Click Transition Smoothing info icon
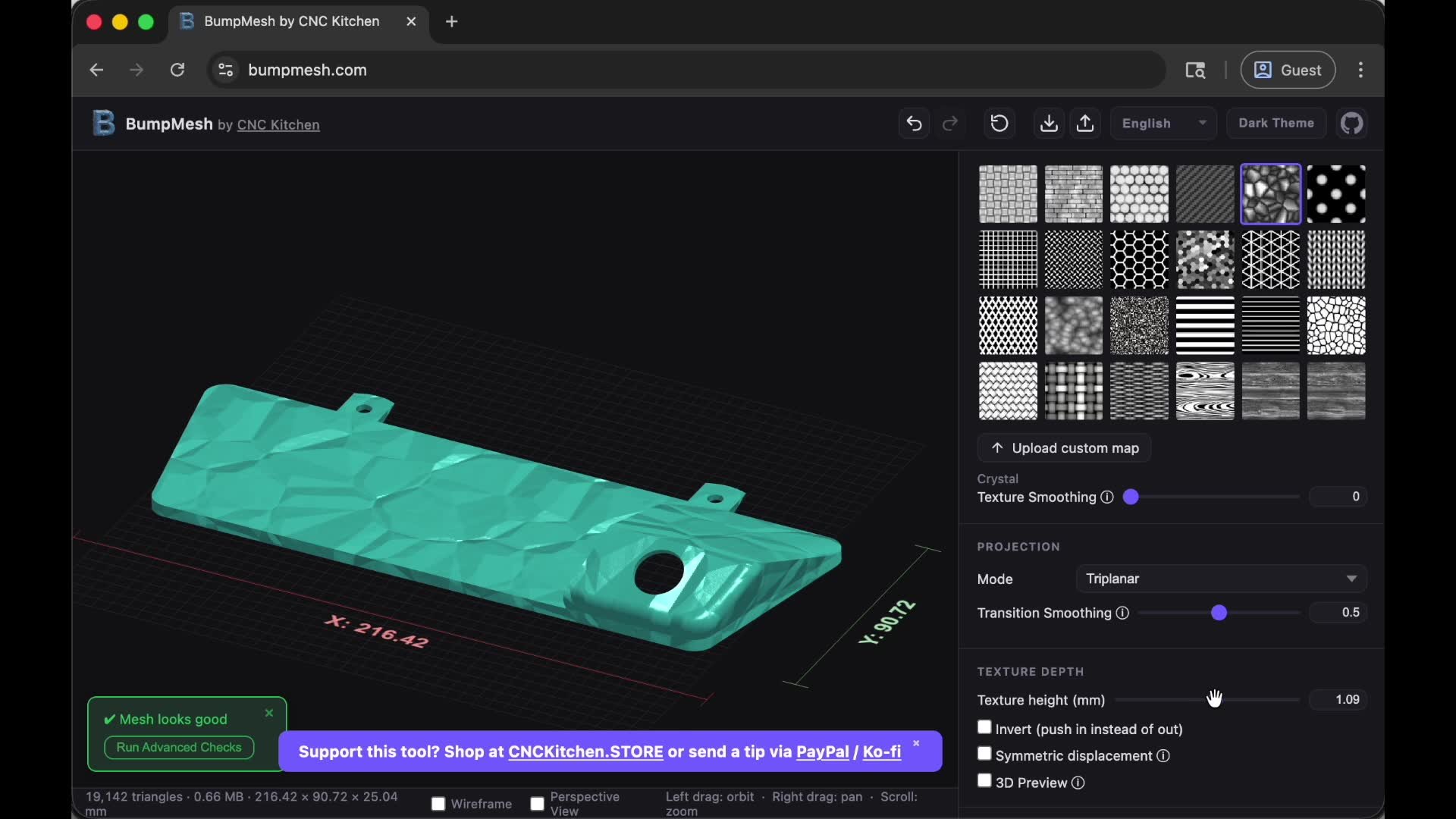The width and height of the screenshot is (1456, 819). click(1122, 613)
